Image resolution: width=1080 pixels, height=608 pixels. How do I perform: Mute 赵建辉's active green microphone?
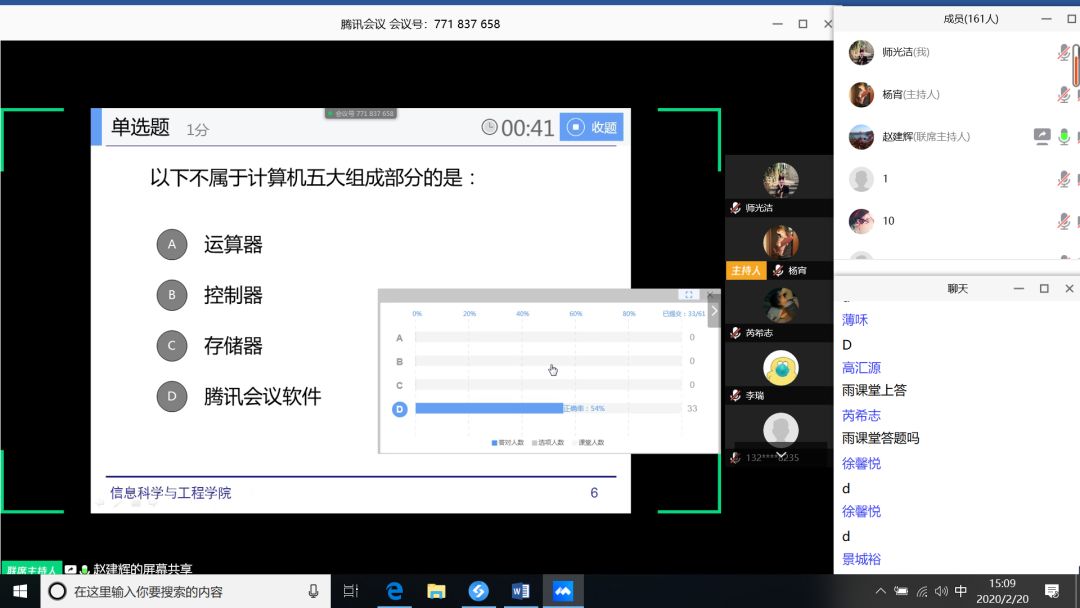pos(1064,135)
